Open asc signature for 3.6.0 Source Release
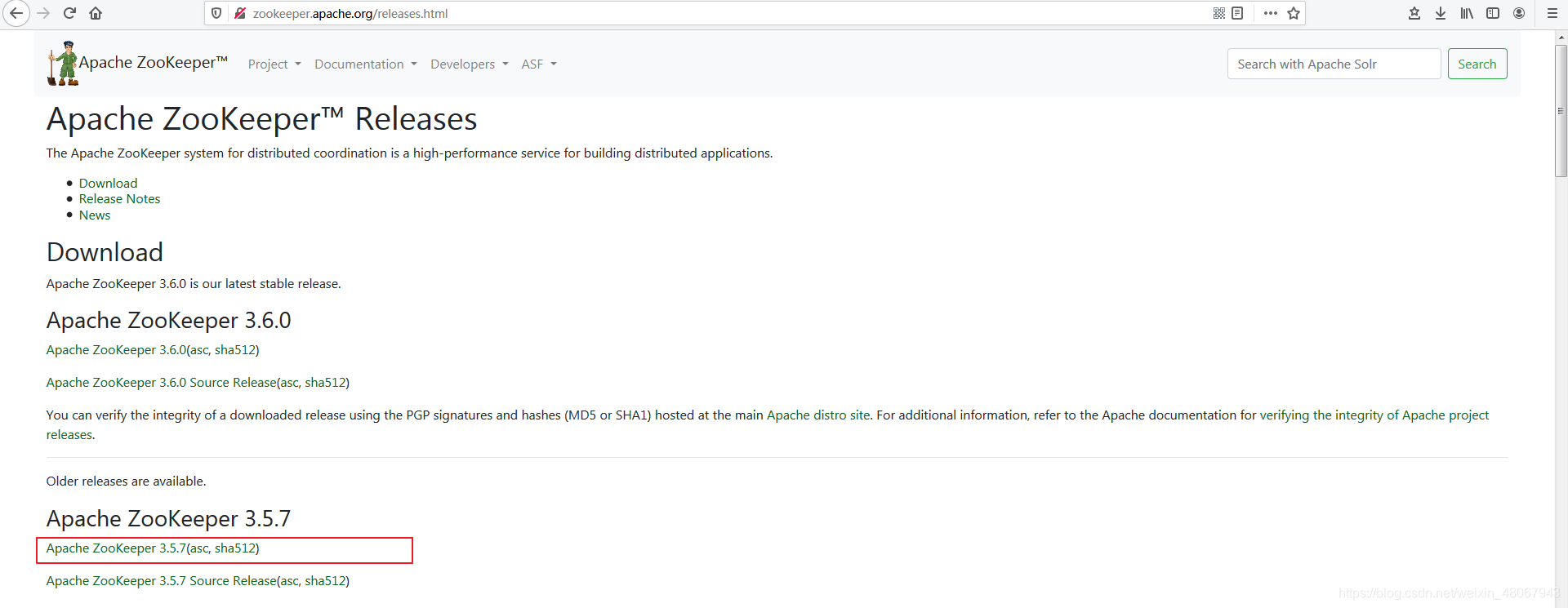1568x608 pixels. coord(290,383)
